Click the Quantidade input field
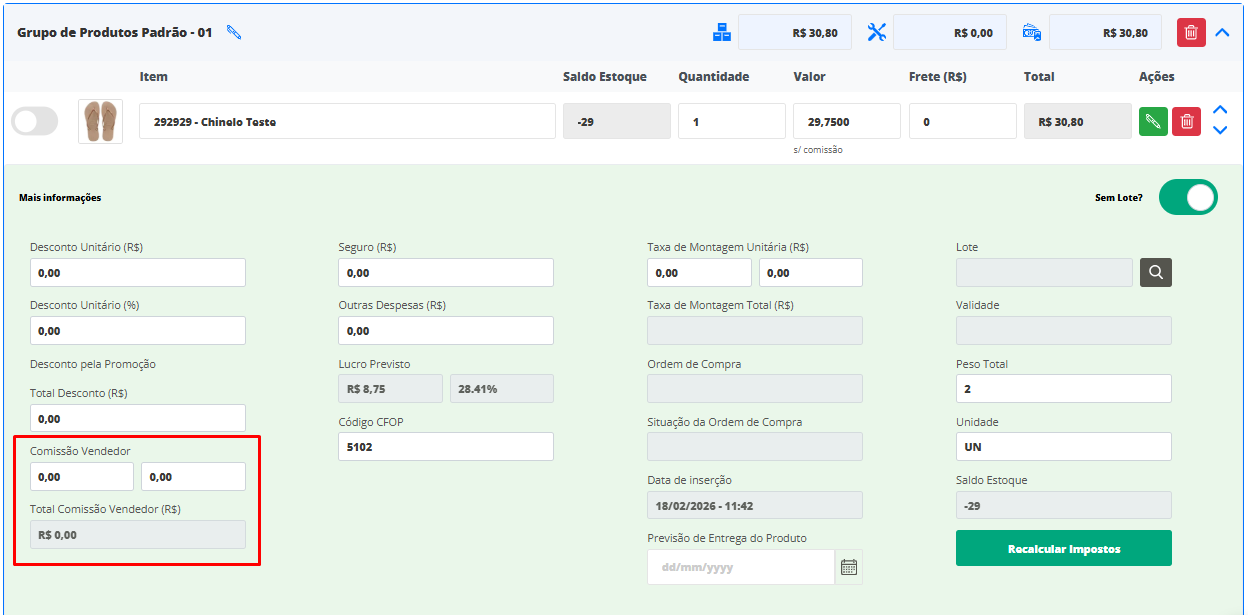Image resolution: width=1248 pixels, height=615 pixels. [x=731, y=122]
